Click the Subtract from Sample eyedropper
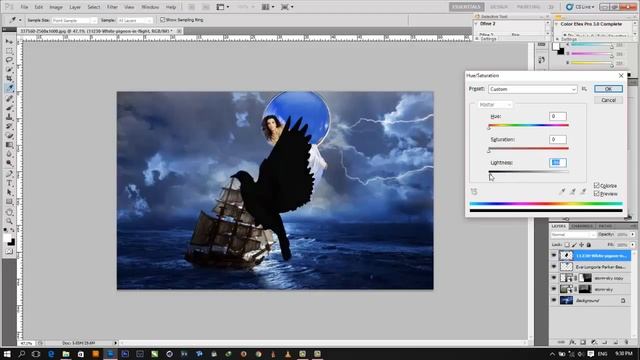Image resolution: width=640 pixels, height=360 pixels. [583, 191]
